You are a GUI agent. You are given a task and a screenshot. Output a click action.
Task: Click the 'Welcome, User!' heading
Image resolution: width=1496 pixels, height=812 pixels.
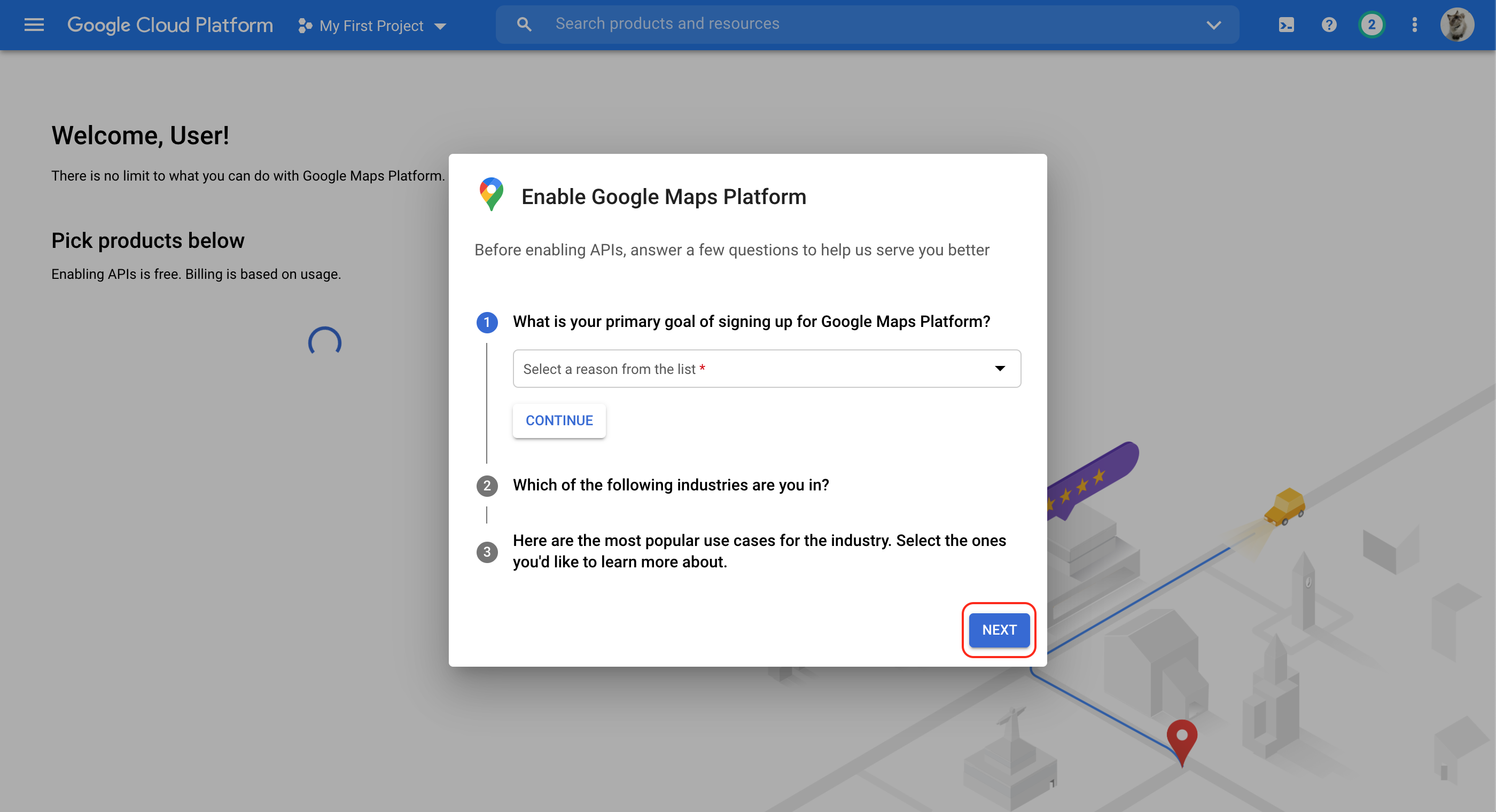point(141,135)
